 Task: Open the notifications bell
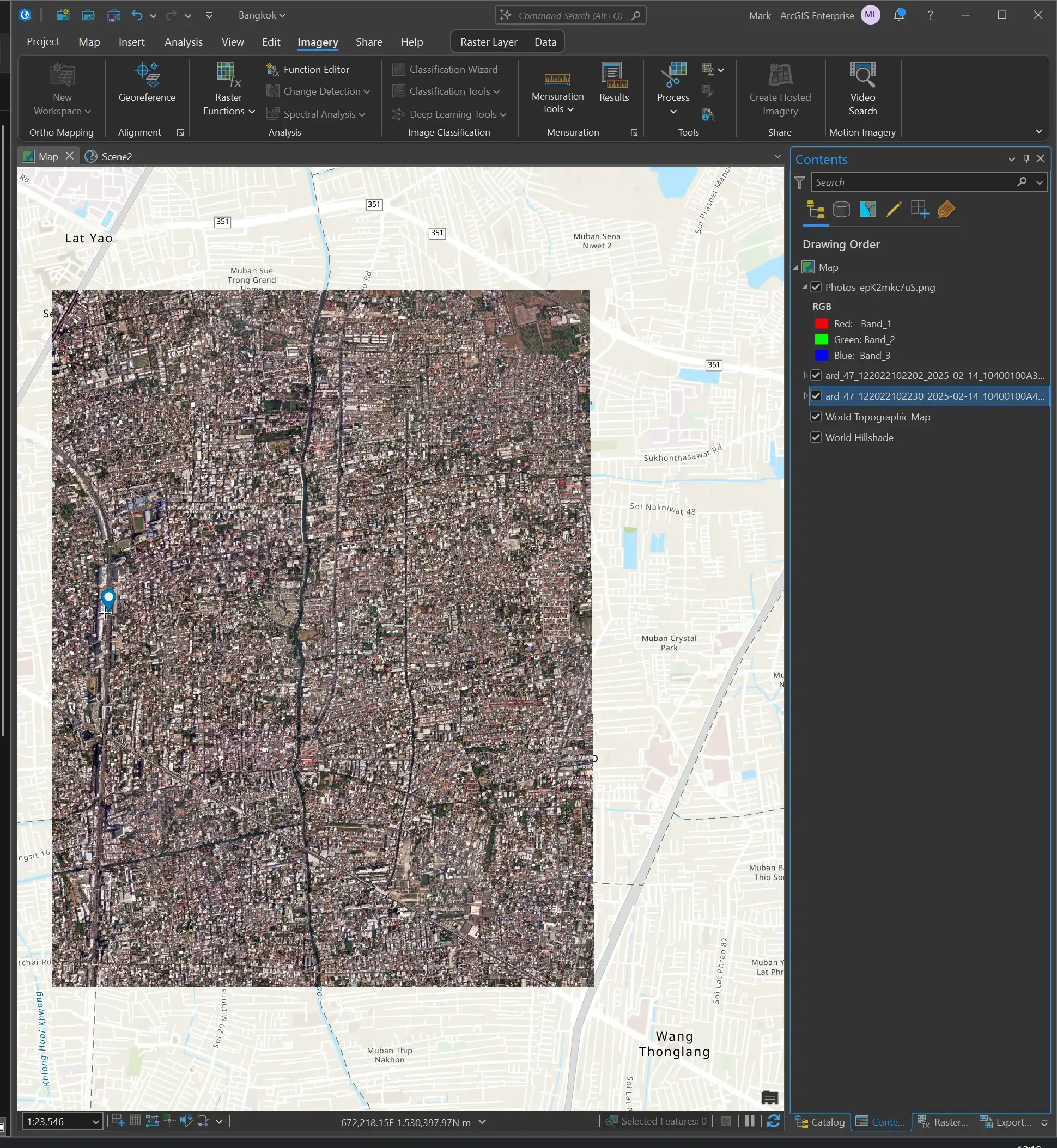(899, 15)
